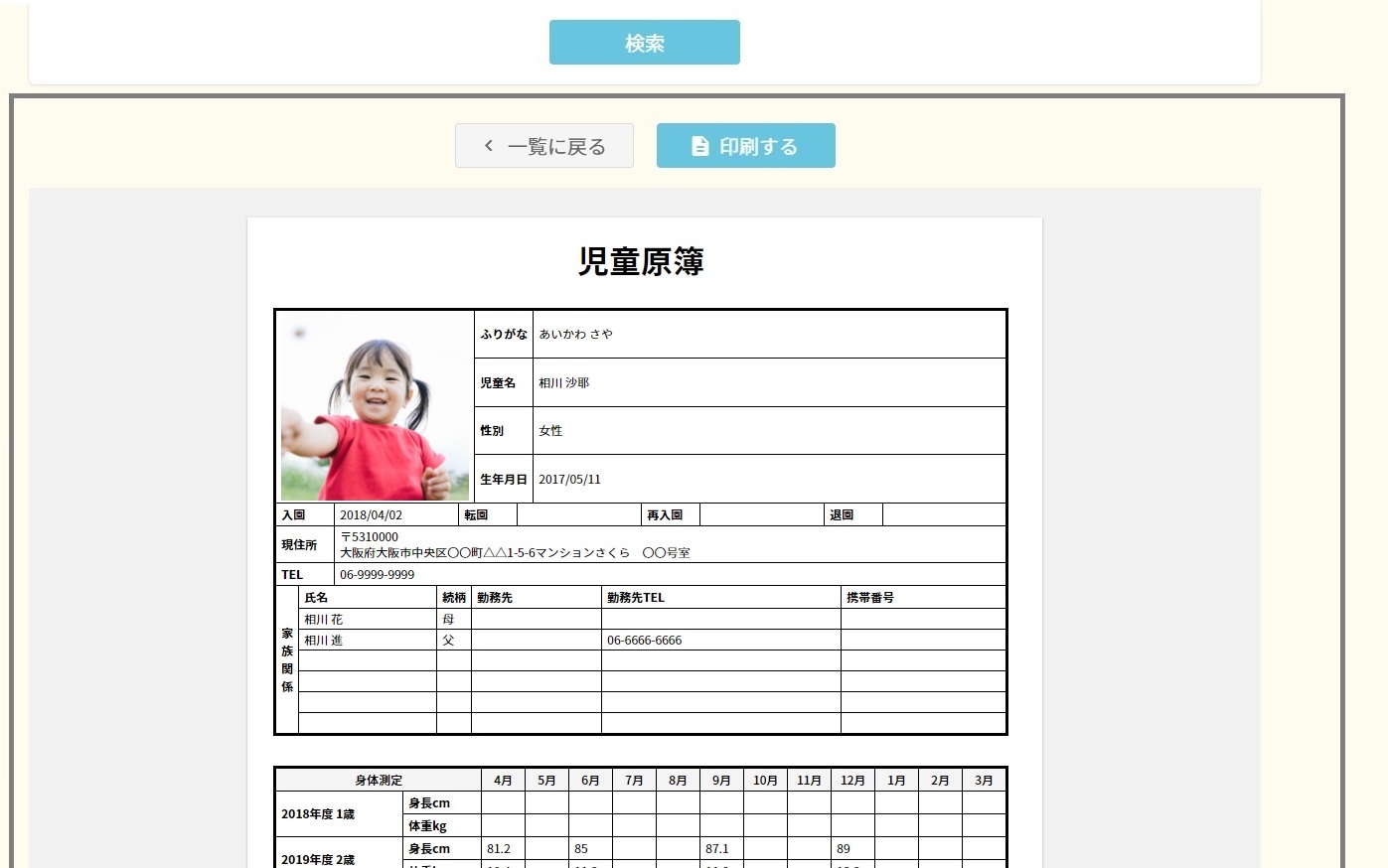
Task: Click family member 相川 花
Action: pos(323,619)
